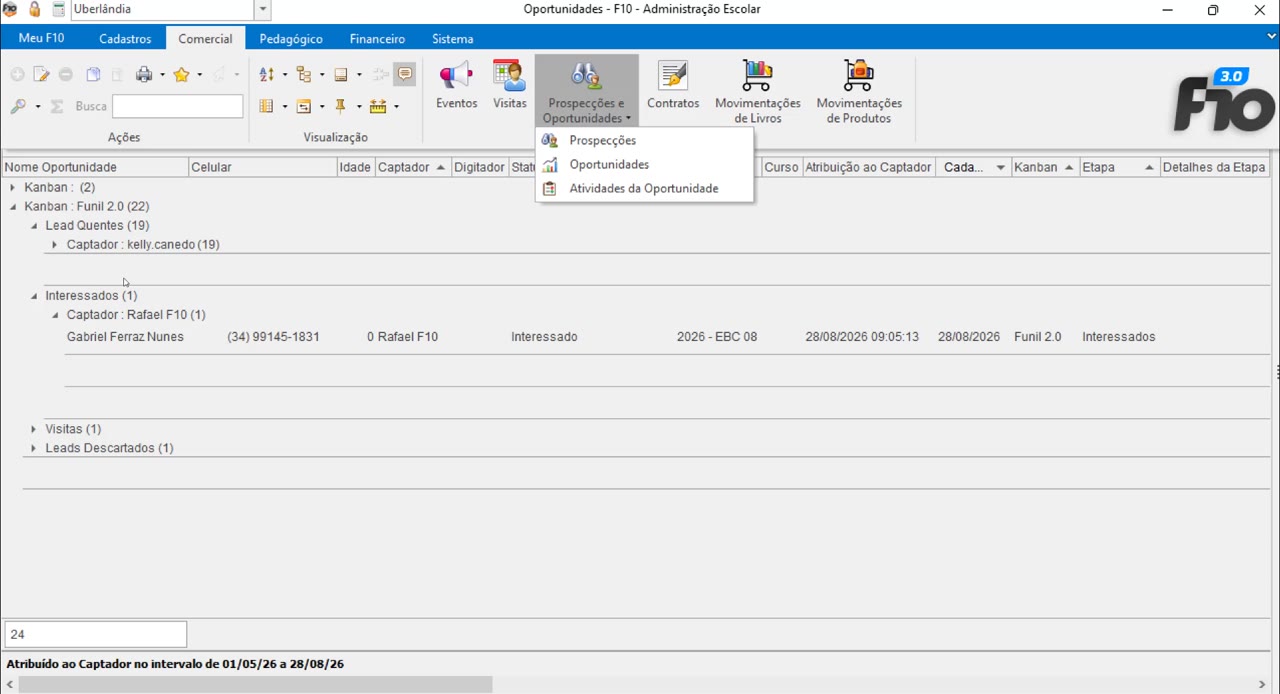Click the '2026 - EBC 08' cell
This screenshot has height=694, width=1280.
tap(717, 337)
